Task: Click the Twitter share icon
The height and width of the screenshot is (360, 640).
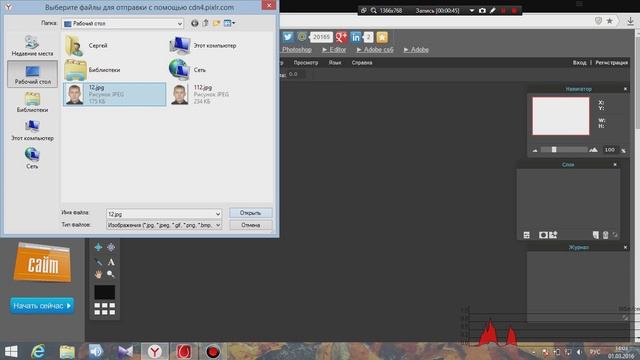Action: point(288,37)
